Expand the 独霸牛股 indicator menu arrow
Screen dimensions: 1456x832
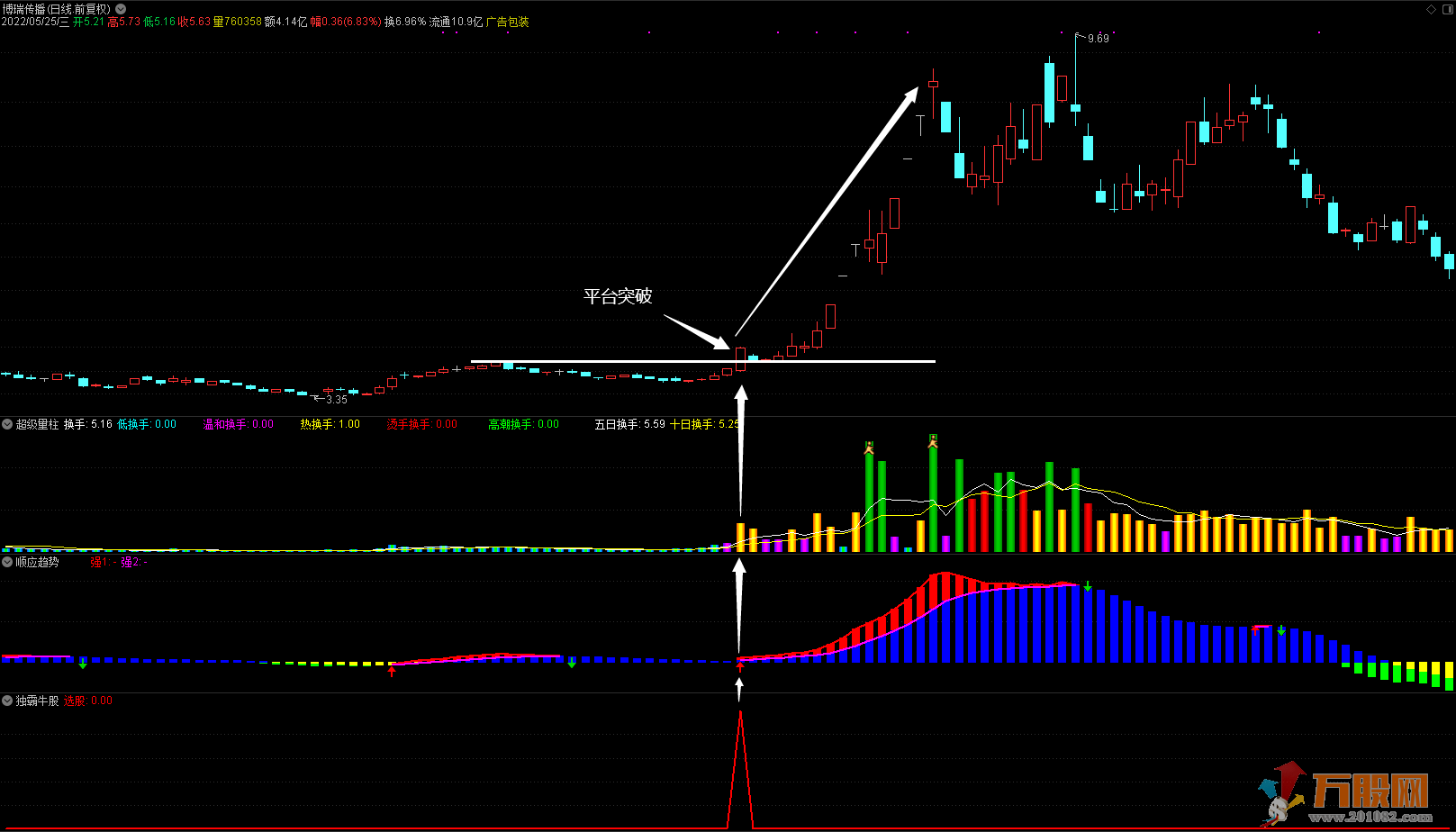tap(7, 701)
